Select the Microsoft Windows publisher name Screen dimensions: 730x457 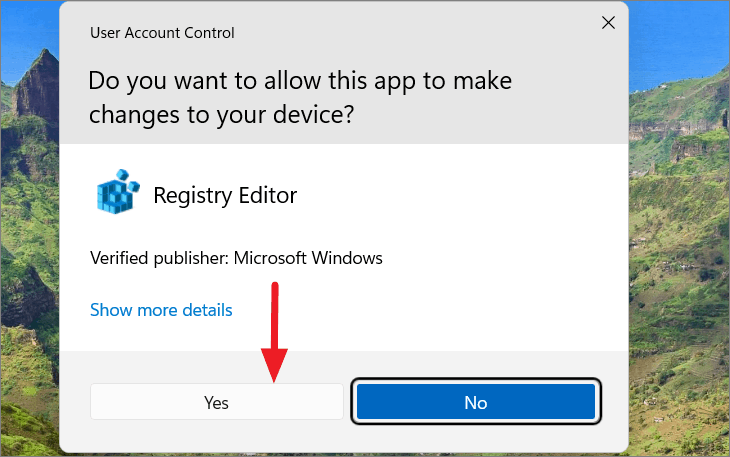[x=308, y=258]
